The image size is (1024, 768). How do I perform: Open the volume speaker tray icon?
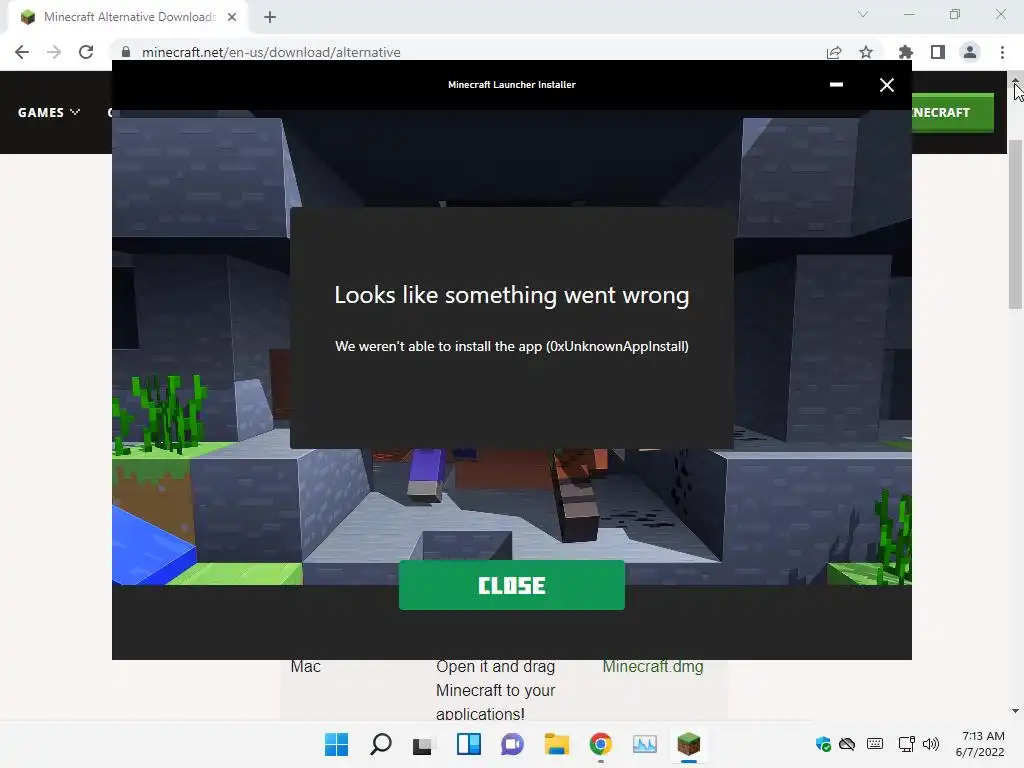[x=931, y=744]
